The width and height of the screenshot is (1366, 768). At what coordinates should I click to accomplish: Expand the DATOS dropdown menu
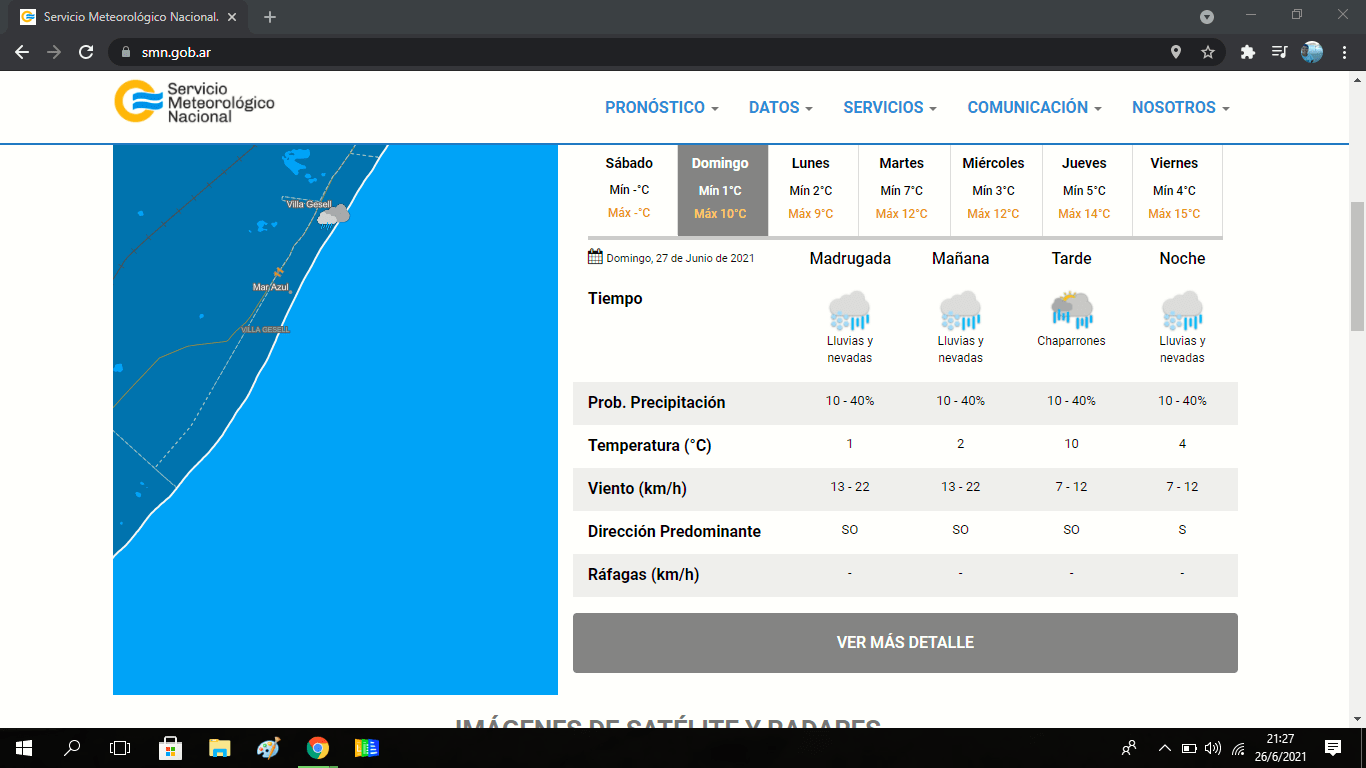(x=780, y=107)
